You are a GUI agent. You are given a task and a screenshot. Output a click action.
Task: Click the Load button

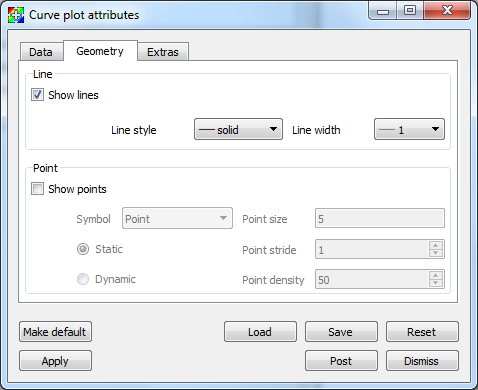coord(260,332)
